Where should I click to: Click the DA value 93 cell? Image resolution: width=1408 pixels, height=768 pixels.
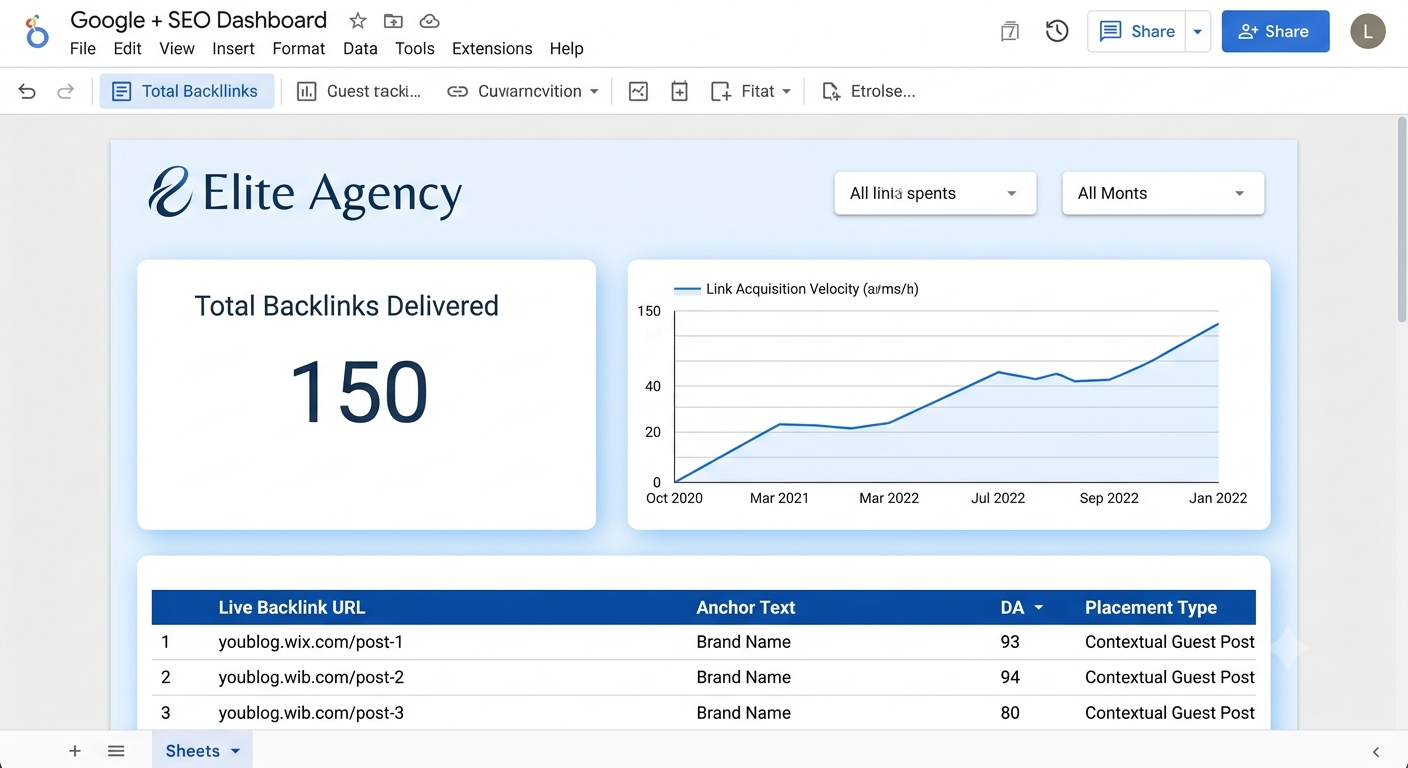(1010, 642)
